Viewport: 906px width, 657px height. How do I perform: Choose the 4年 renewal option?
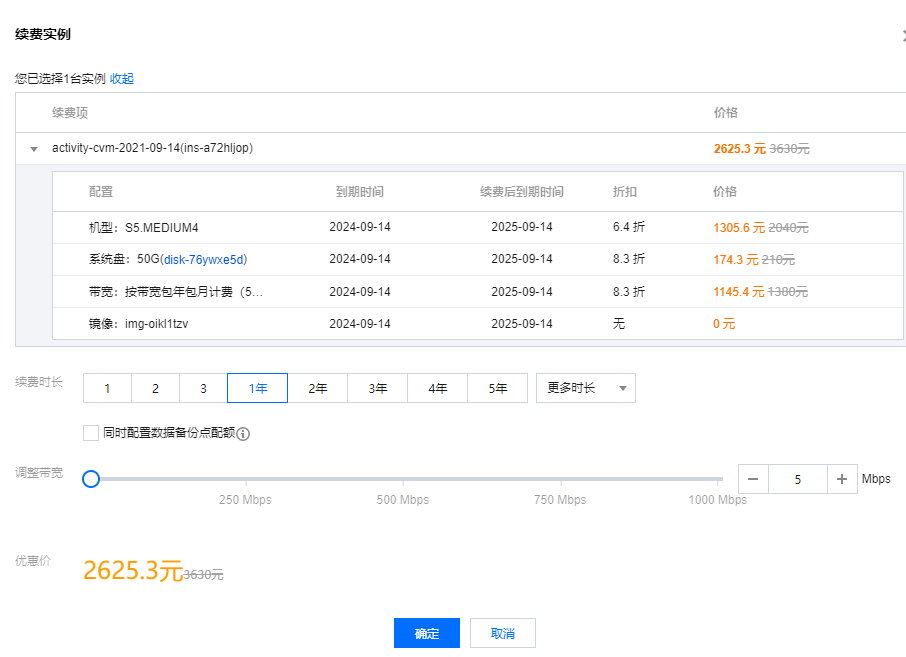click(437, 388)
